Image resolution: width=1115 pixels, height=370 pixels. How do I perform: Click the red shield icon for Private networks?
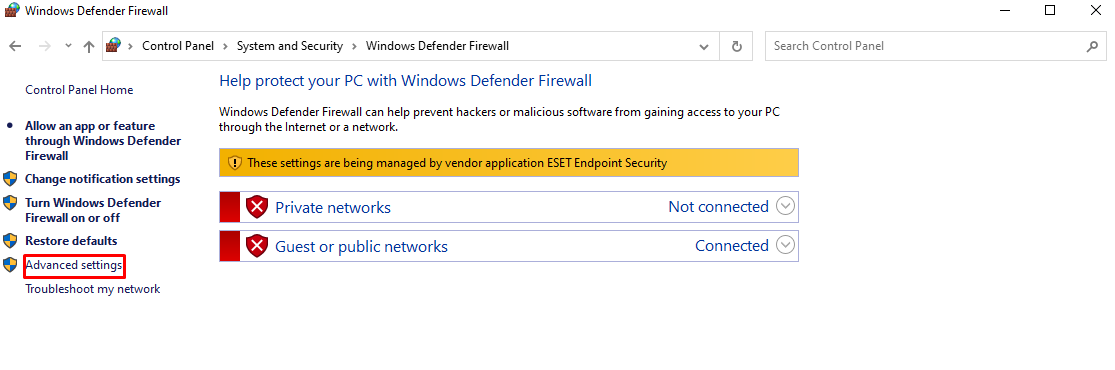257,207
